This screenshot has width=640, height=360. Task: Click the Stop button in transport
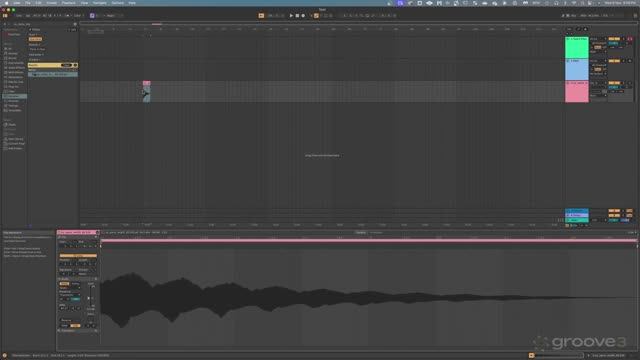(x=297, y=16)
